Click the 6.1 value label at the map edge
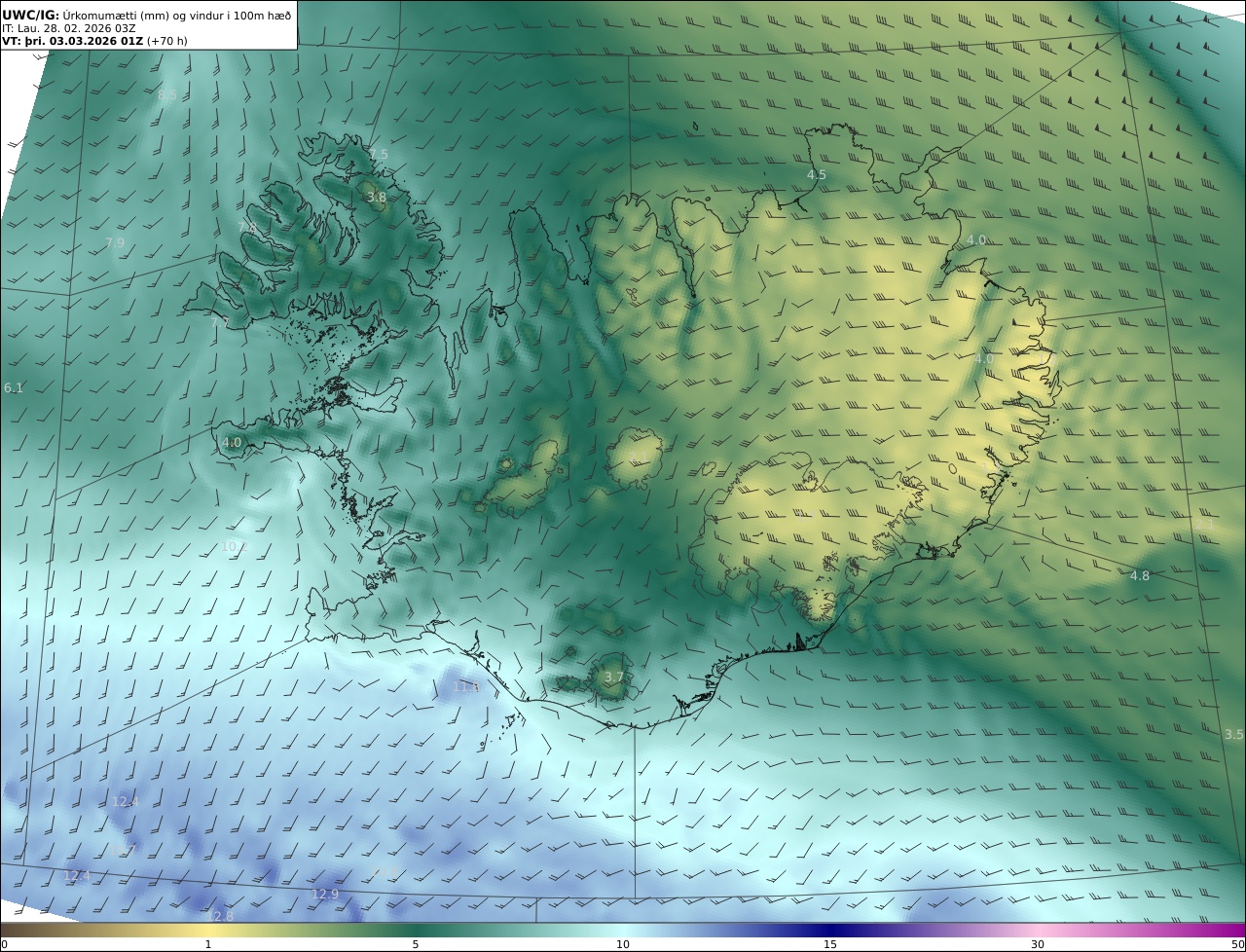The height and width of the screenshot is (952, 1246). [x=13, y=388]
